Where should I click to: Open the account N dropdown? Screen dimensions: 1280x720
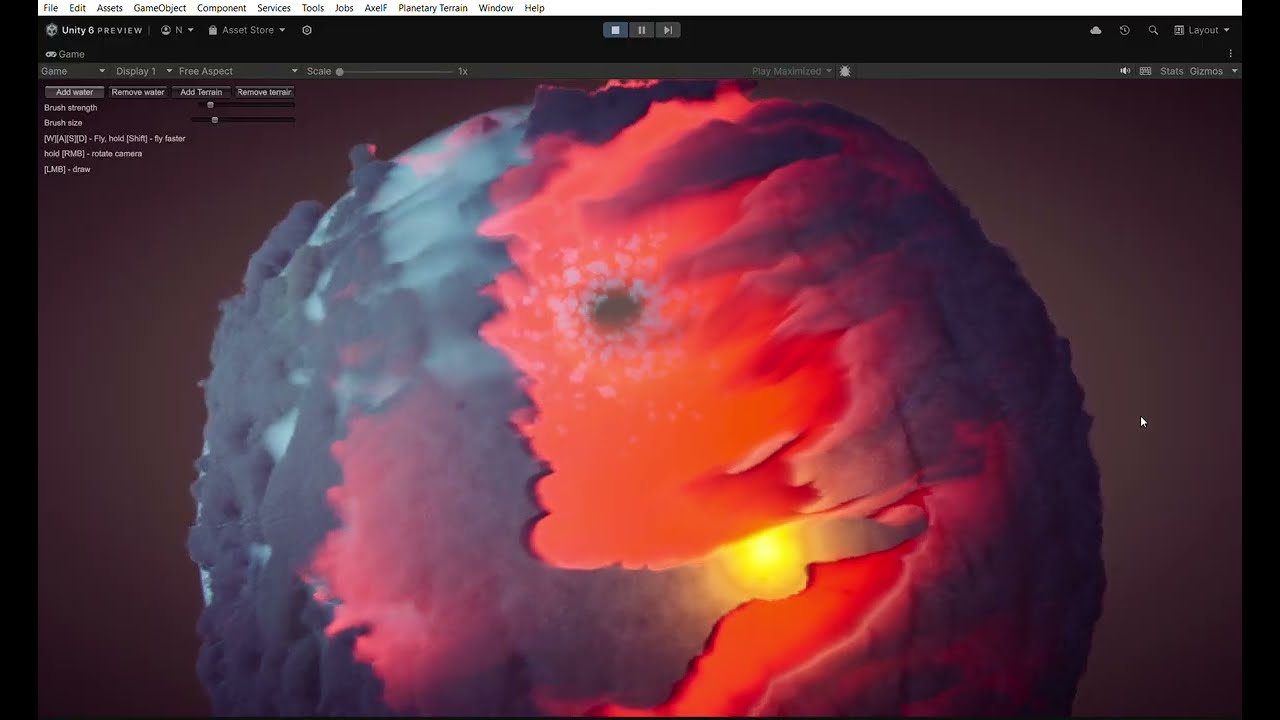pos(177,30)
